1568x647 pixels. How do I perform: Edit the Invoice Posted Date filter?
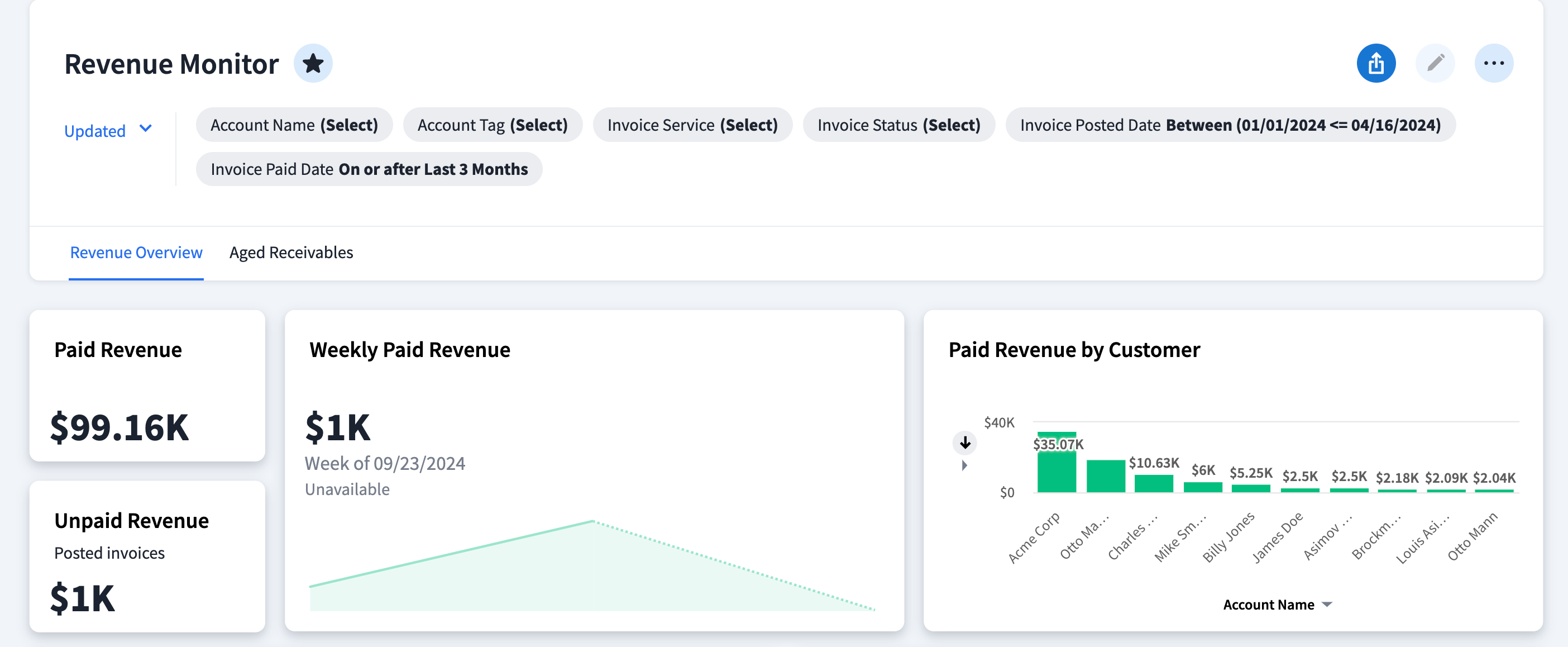pos(1230,125)
